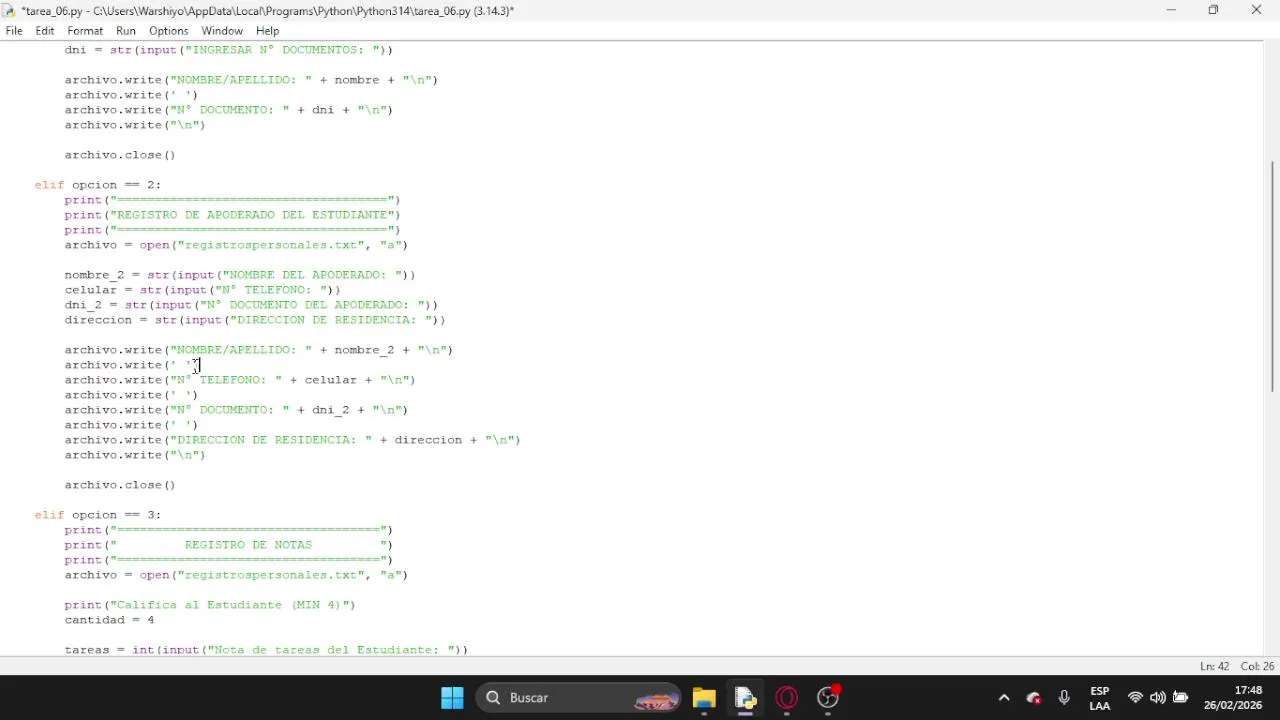Open the Wi-Fi network tray icon
The height and width of the screenshot is (720, 1280).
(x=1135, y=698)
